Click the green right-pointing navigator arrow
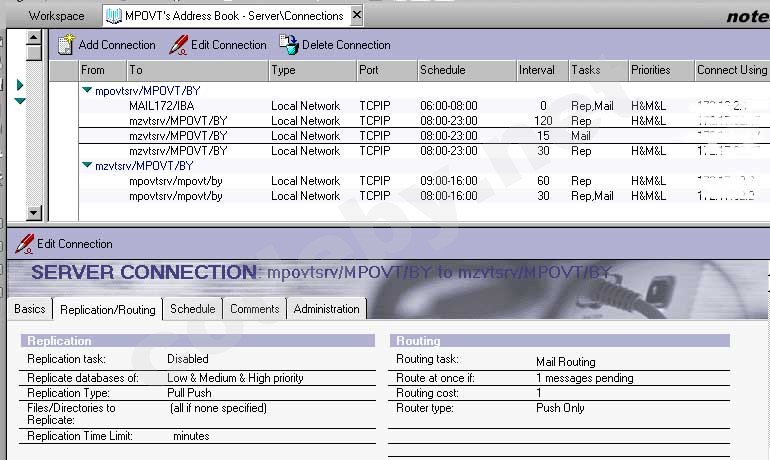The width and height of the screenshot is (770, 460). (x=19, y=85)
